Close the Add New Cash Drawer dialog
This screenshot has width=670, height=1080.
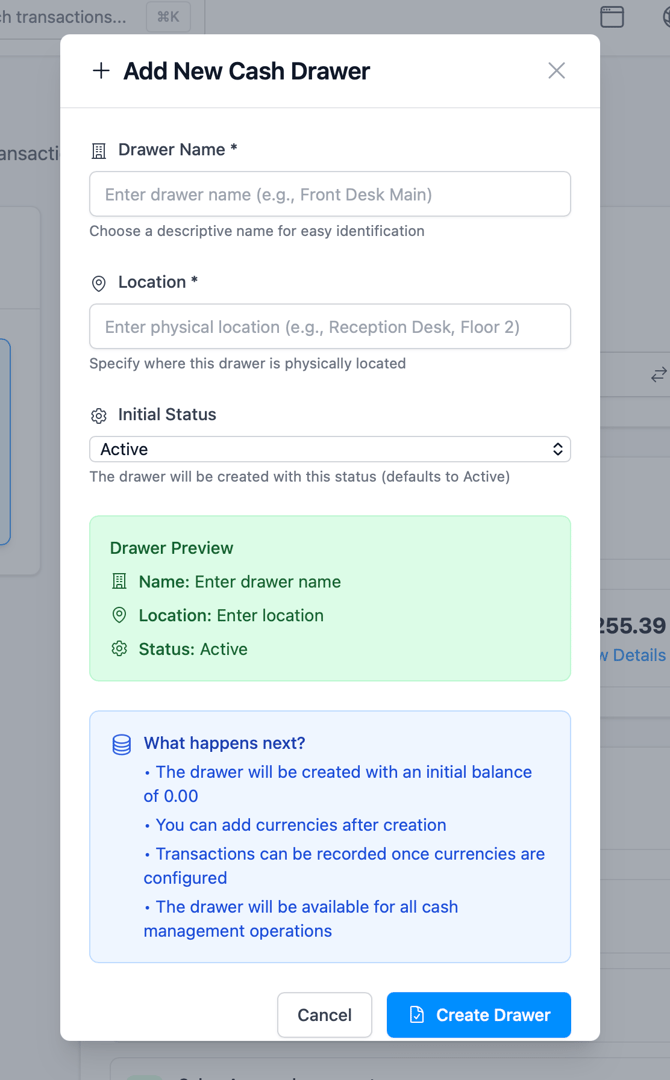coord(556,71)
